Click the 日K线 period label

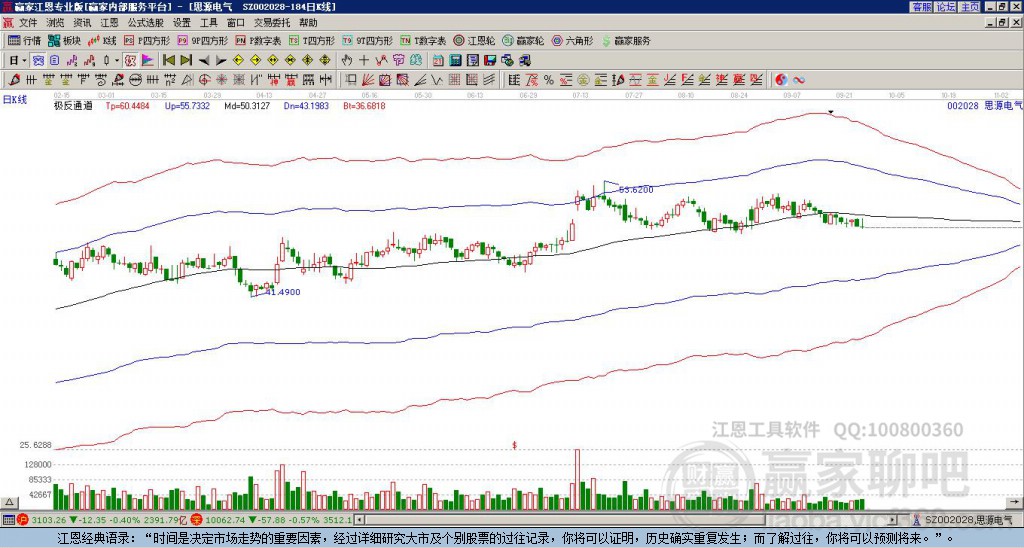pyautogui.click(x=15, y=100)
